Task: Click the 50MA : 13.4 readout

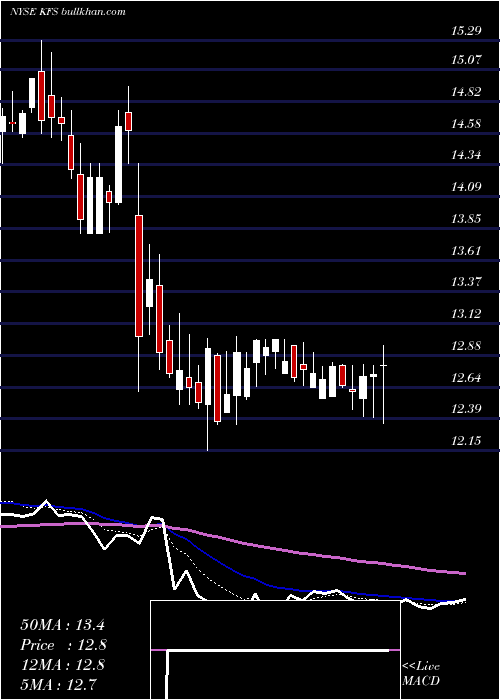Action: (x=62, y=625)
